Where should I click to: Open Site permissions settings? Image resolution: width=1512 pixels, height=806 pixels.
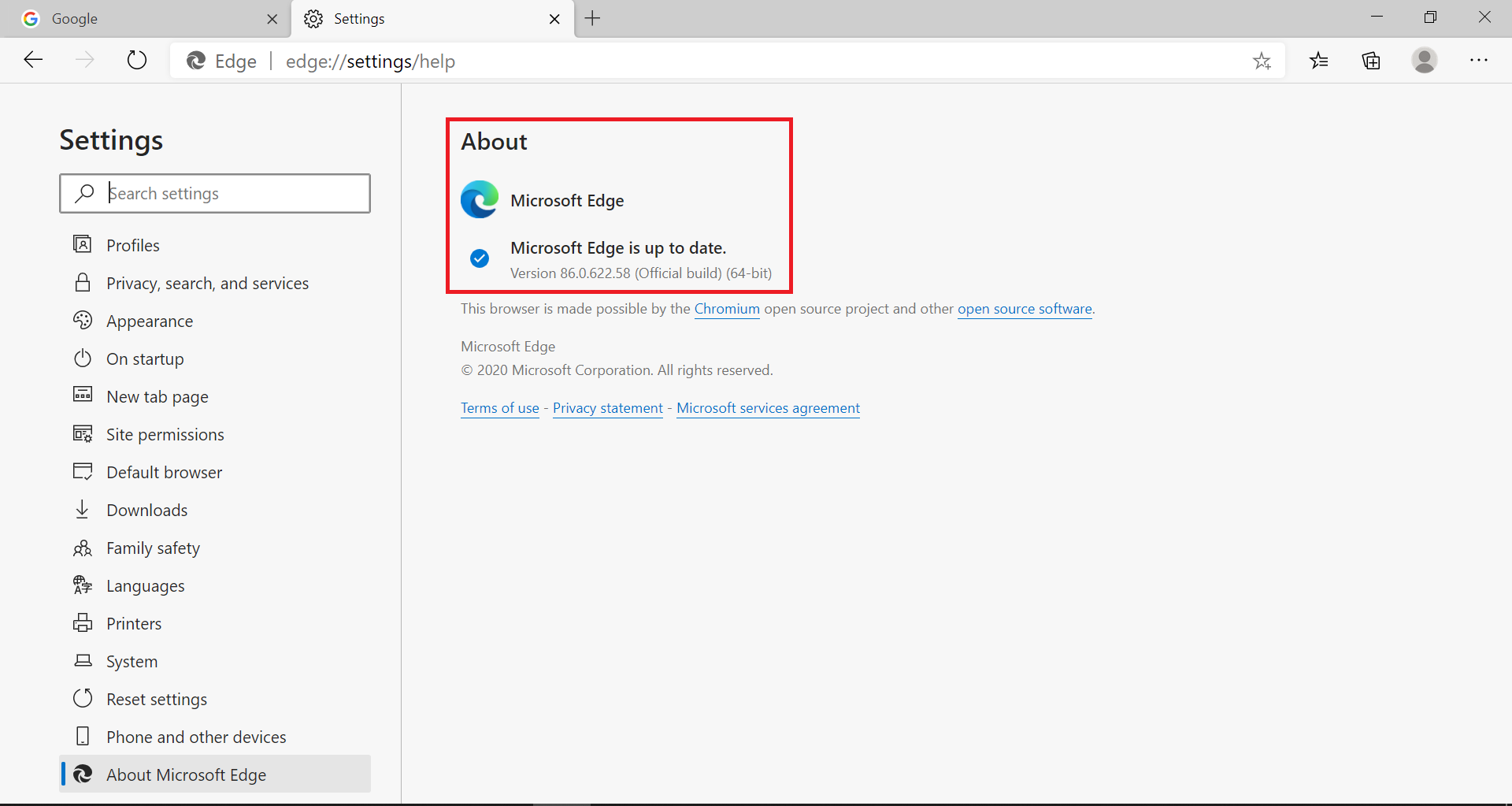215,434
